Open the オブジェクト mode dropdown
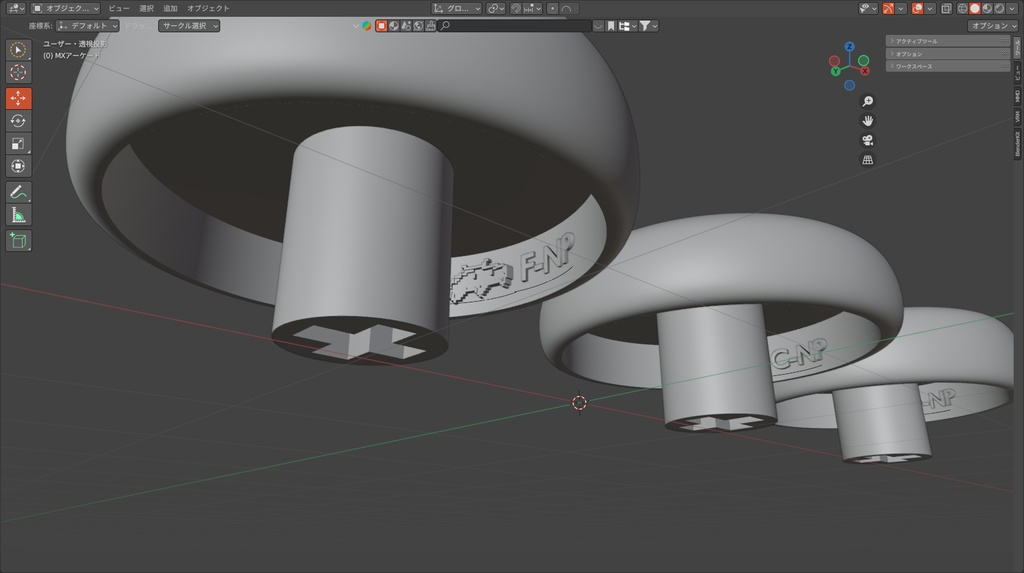 click(66, 8)
